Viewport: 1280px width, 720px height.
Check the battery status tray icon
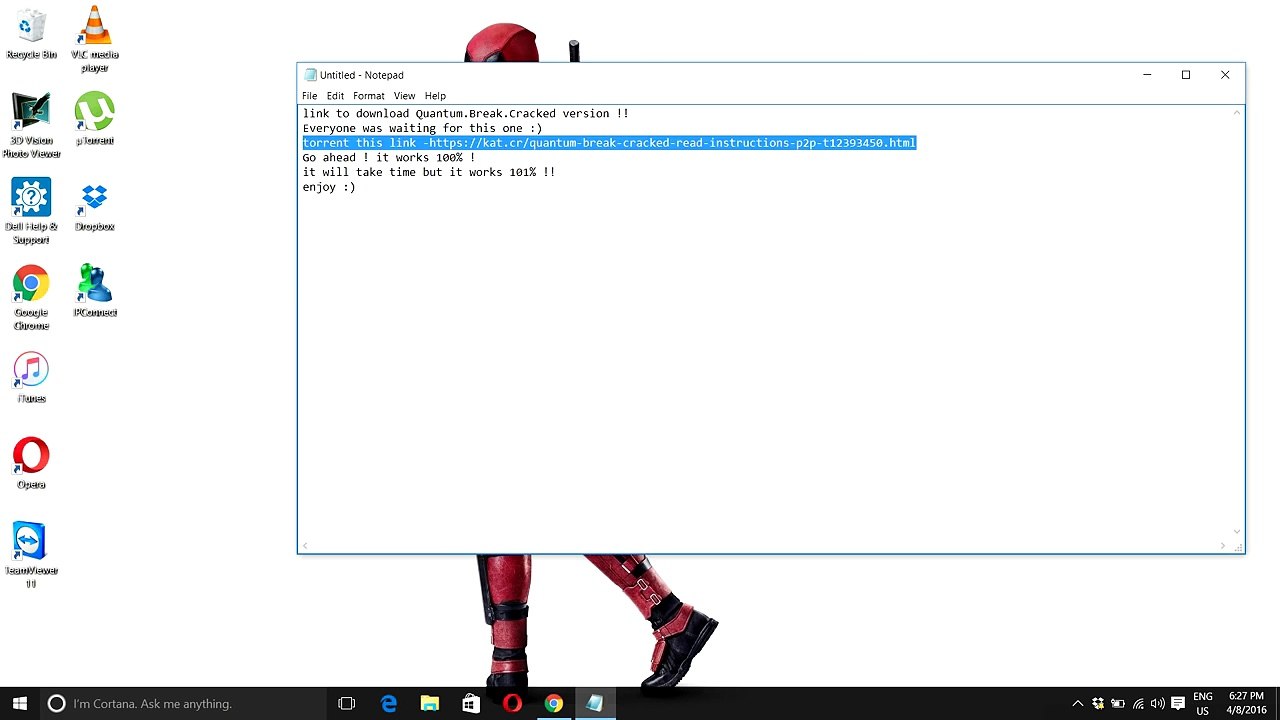1118,704
